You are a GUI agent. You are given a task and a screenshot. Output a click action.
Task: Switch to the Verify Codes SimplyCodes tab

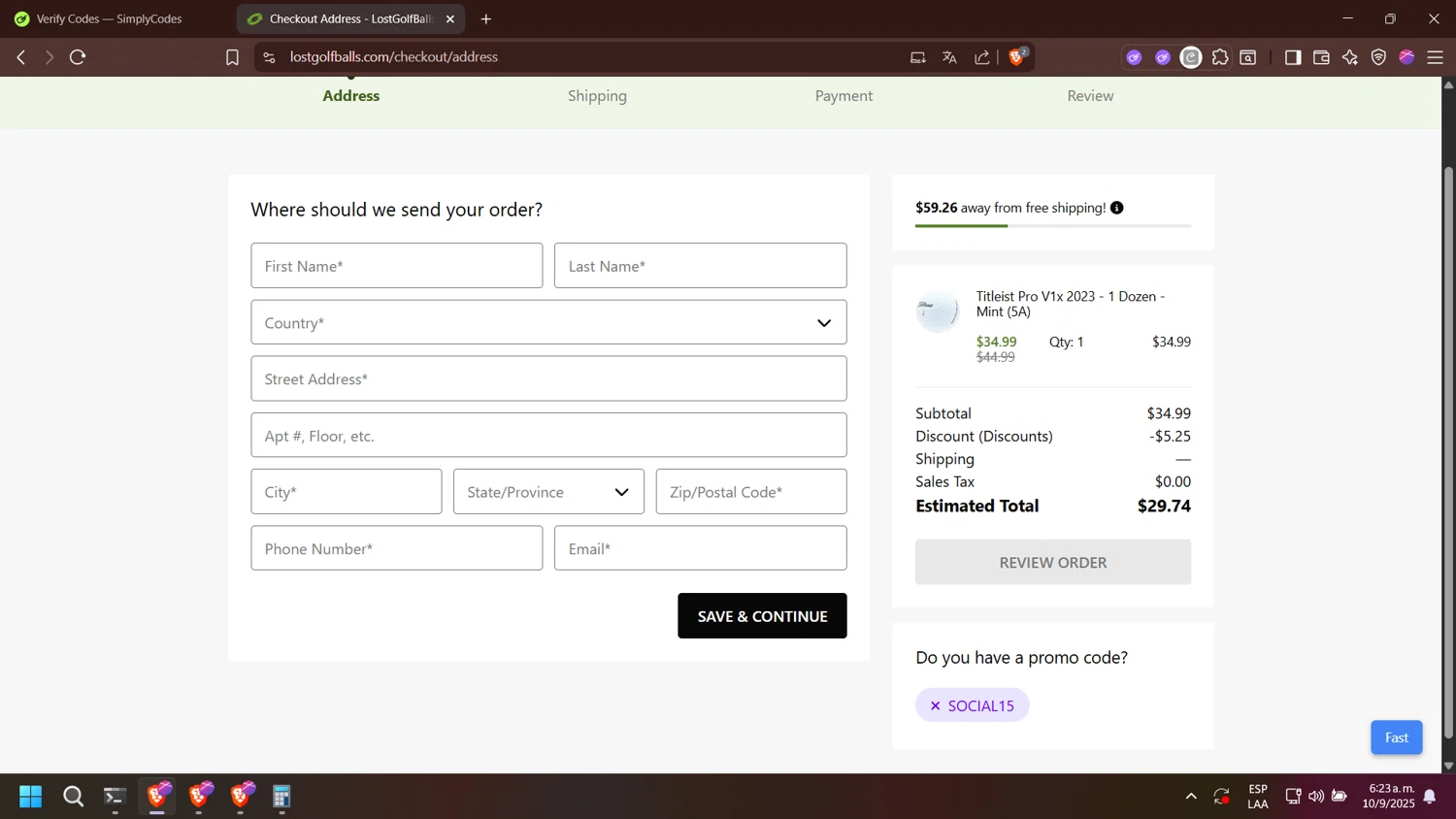[109, 18]
